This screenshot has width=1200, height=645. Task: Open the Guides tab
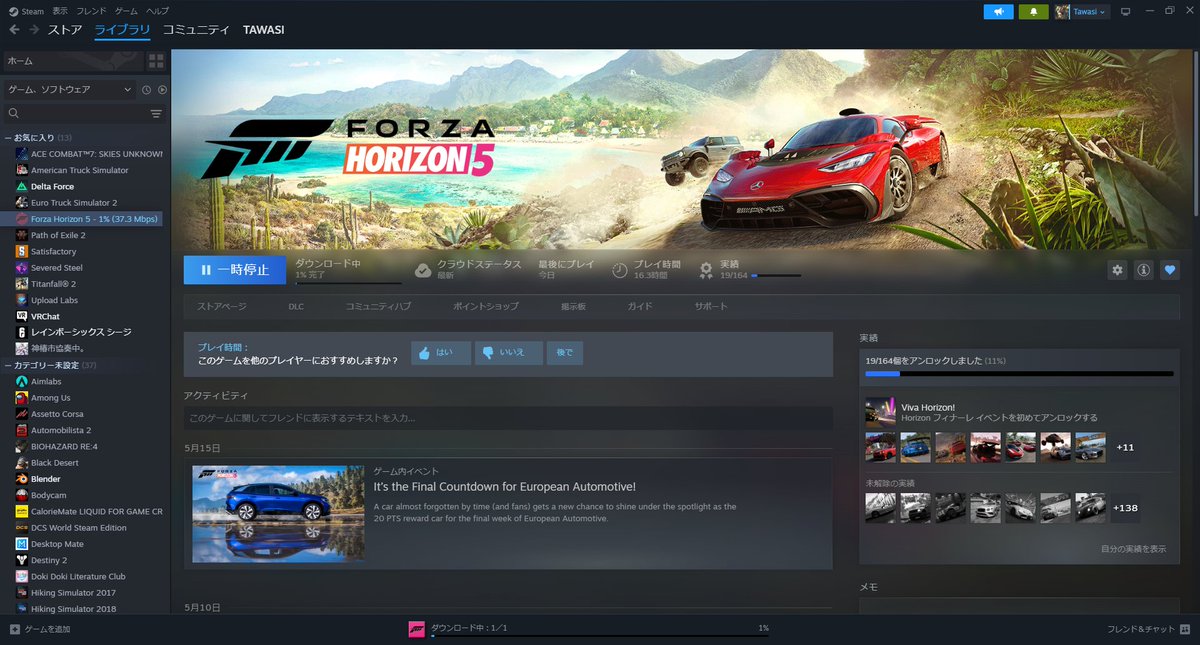640,307
